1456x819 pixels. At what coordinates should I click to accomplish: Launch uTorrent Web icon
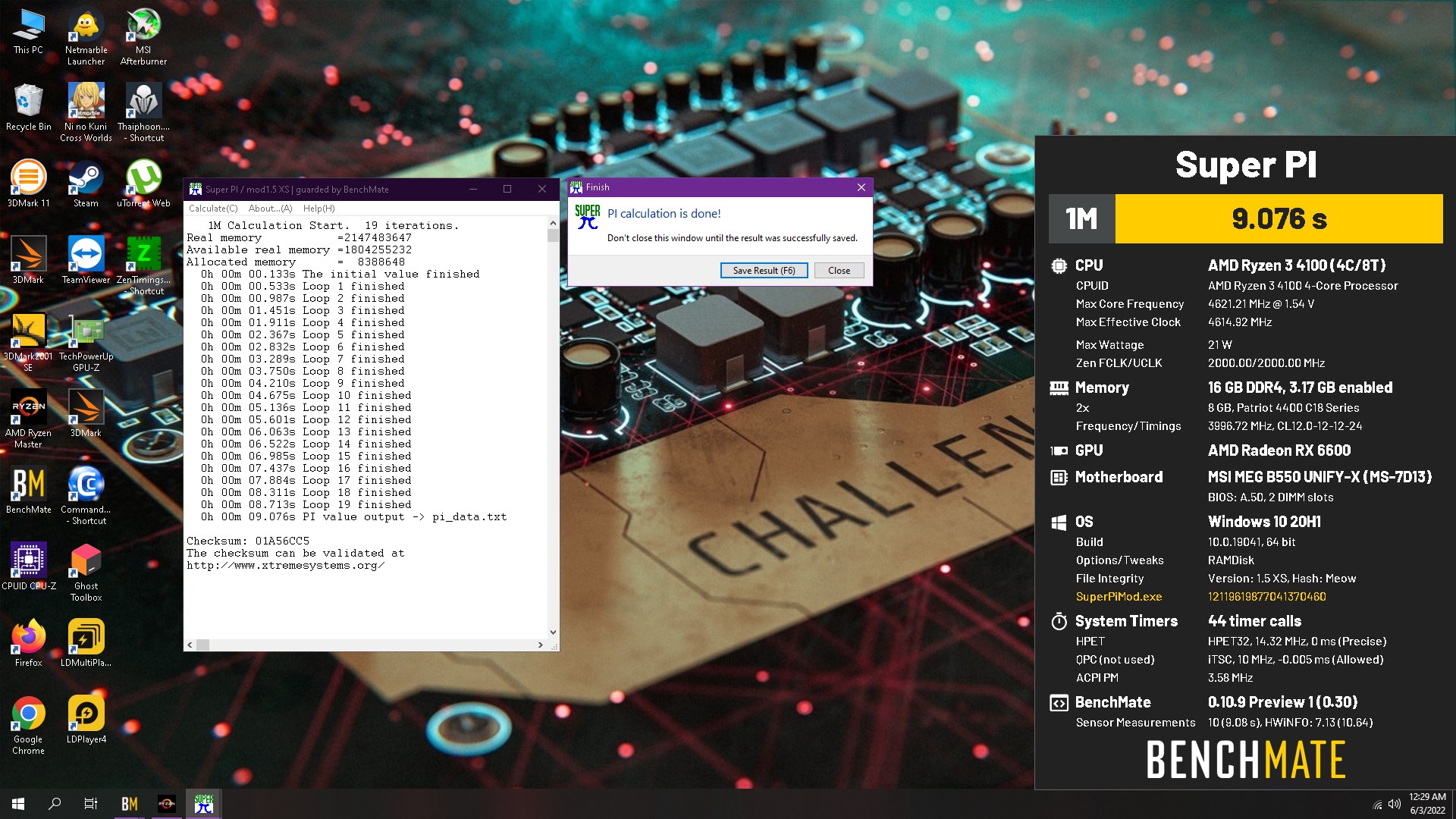pyautogui.click(x=143, y=184)
